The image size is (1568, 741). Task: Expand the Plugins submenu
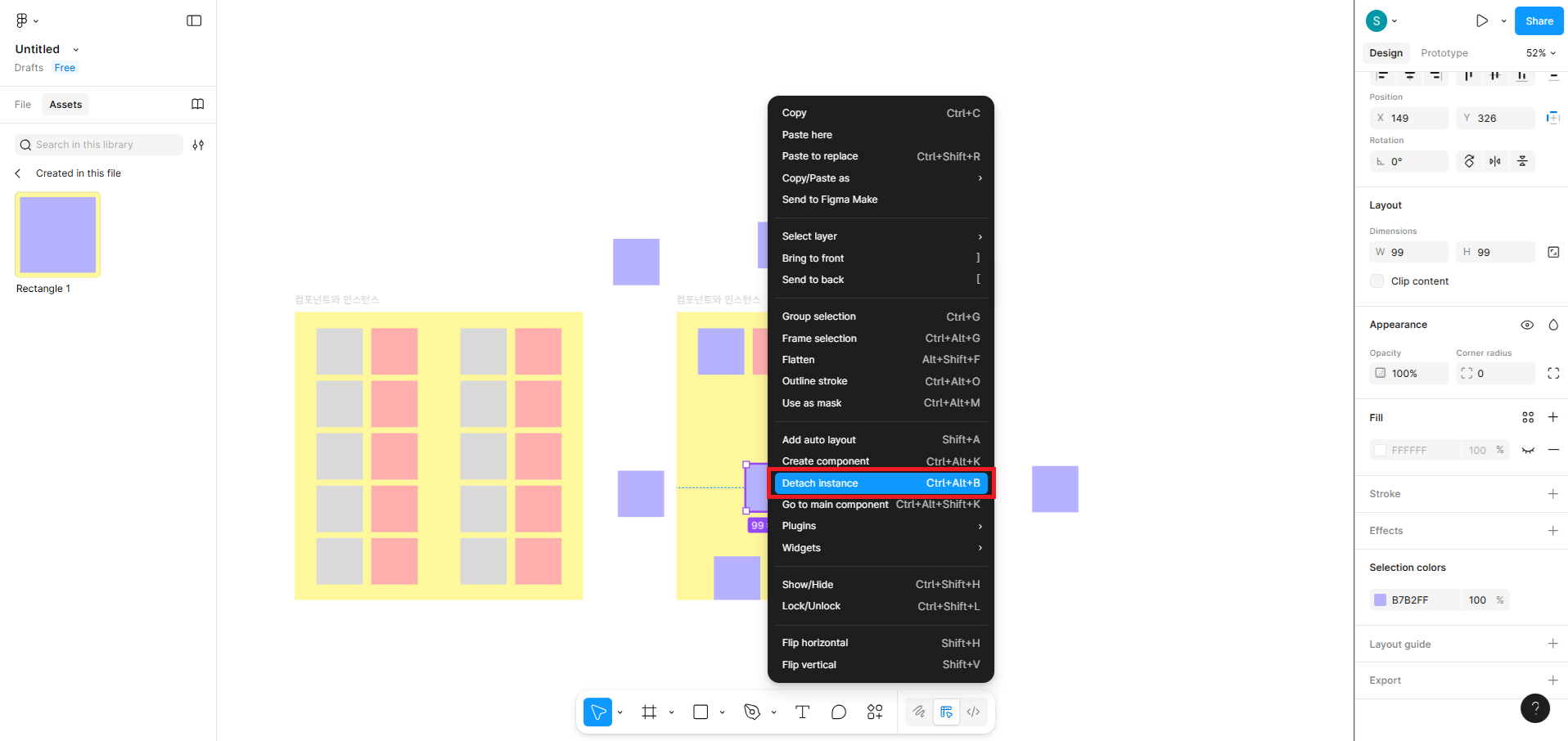[881, 526]
